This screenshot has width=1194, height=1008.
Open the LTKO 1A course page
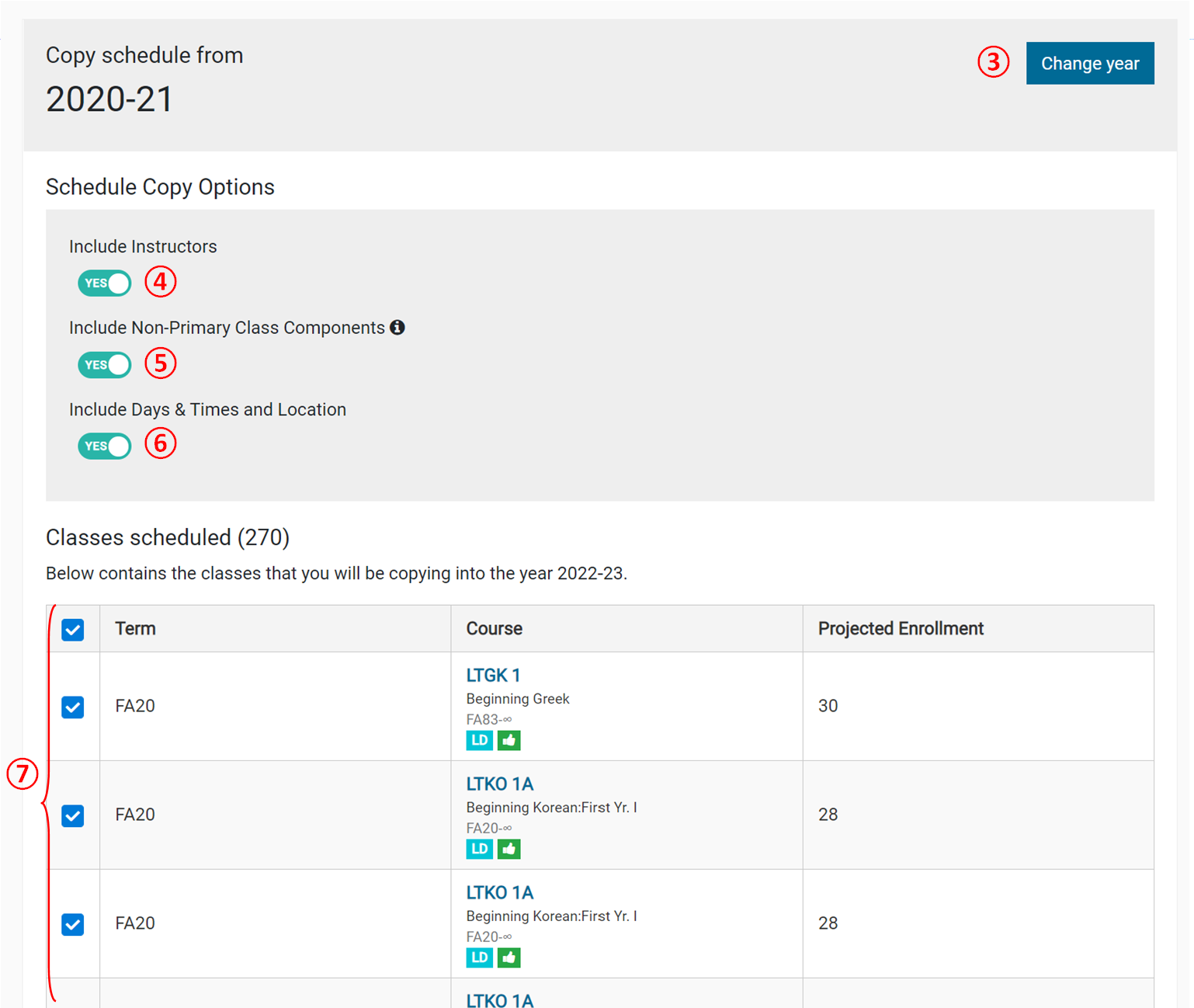click(x=499, y=784)
